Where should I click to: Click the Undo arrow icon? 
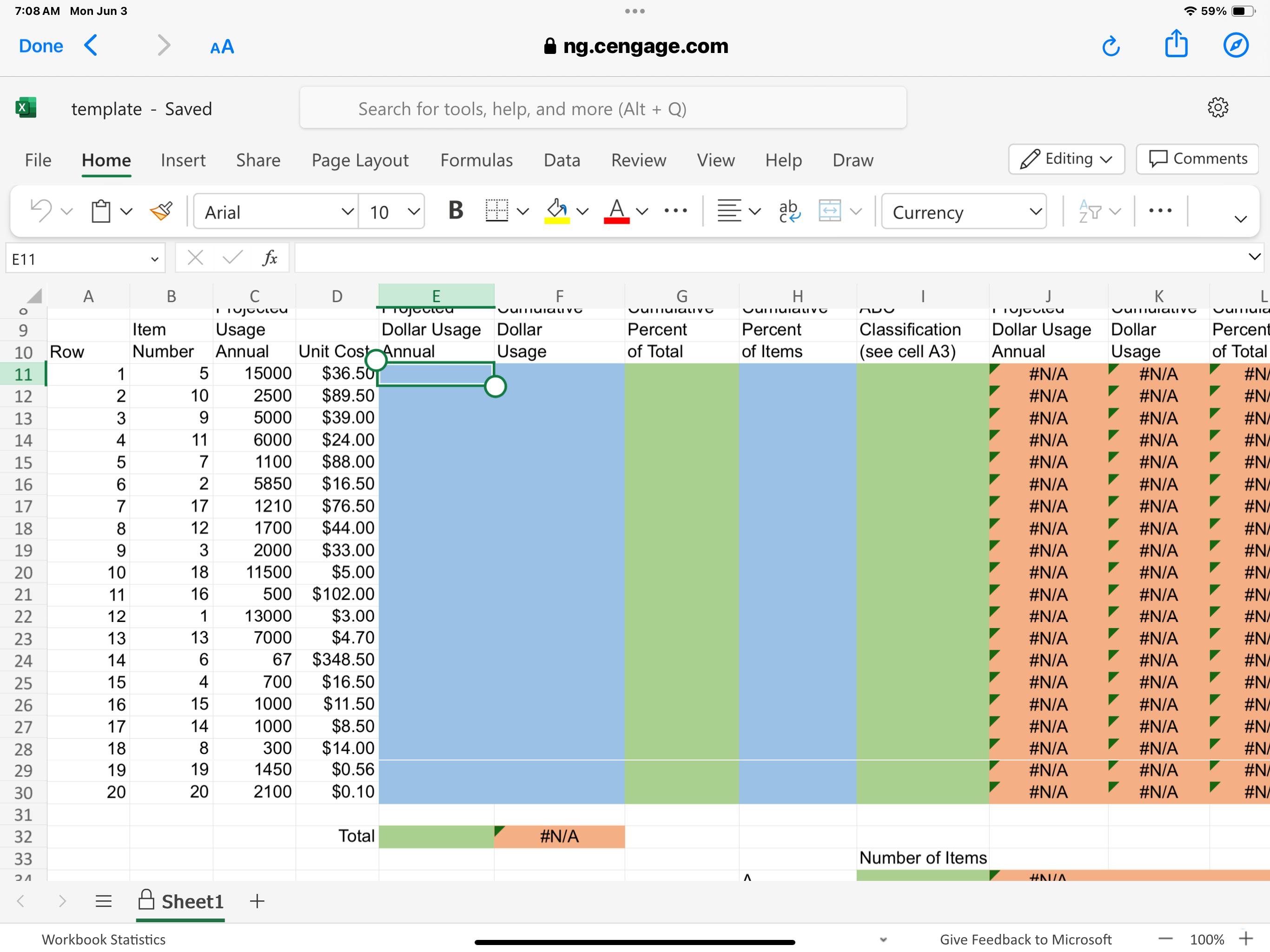tap(41, 211)
